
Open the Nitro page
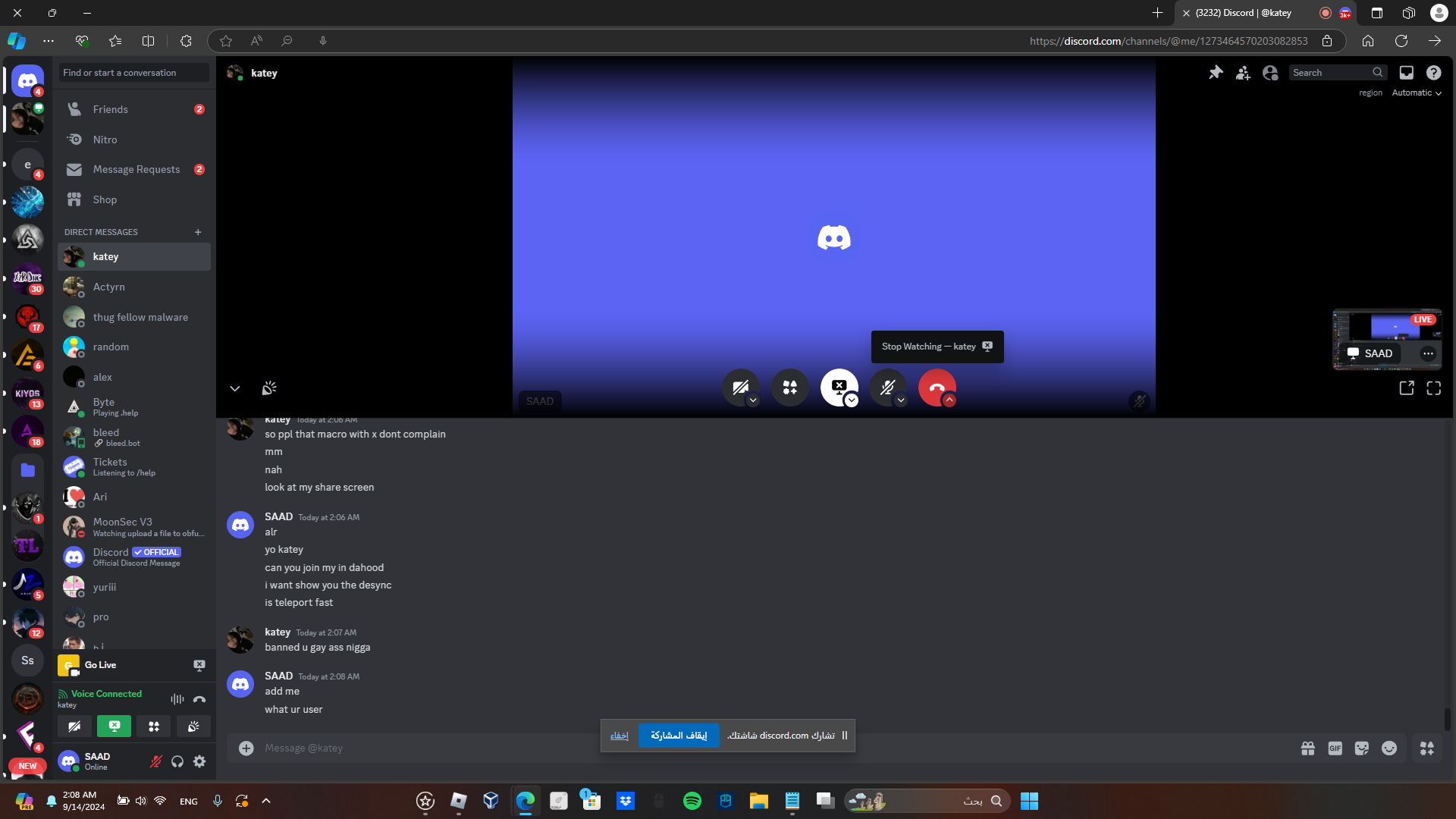click(134, 140)
